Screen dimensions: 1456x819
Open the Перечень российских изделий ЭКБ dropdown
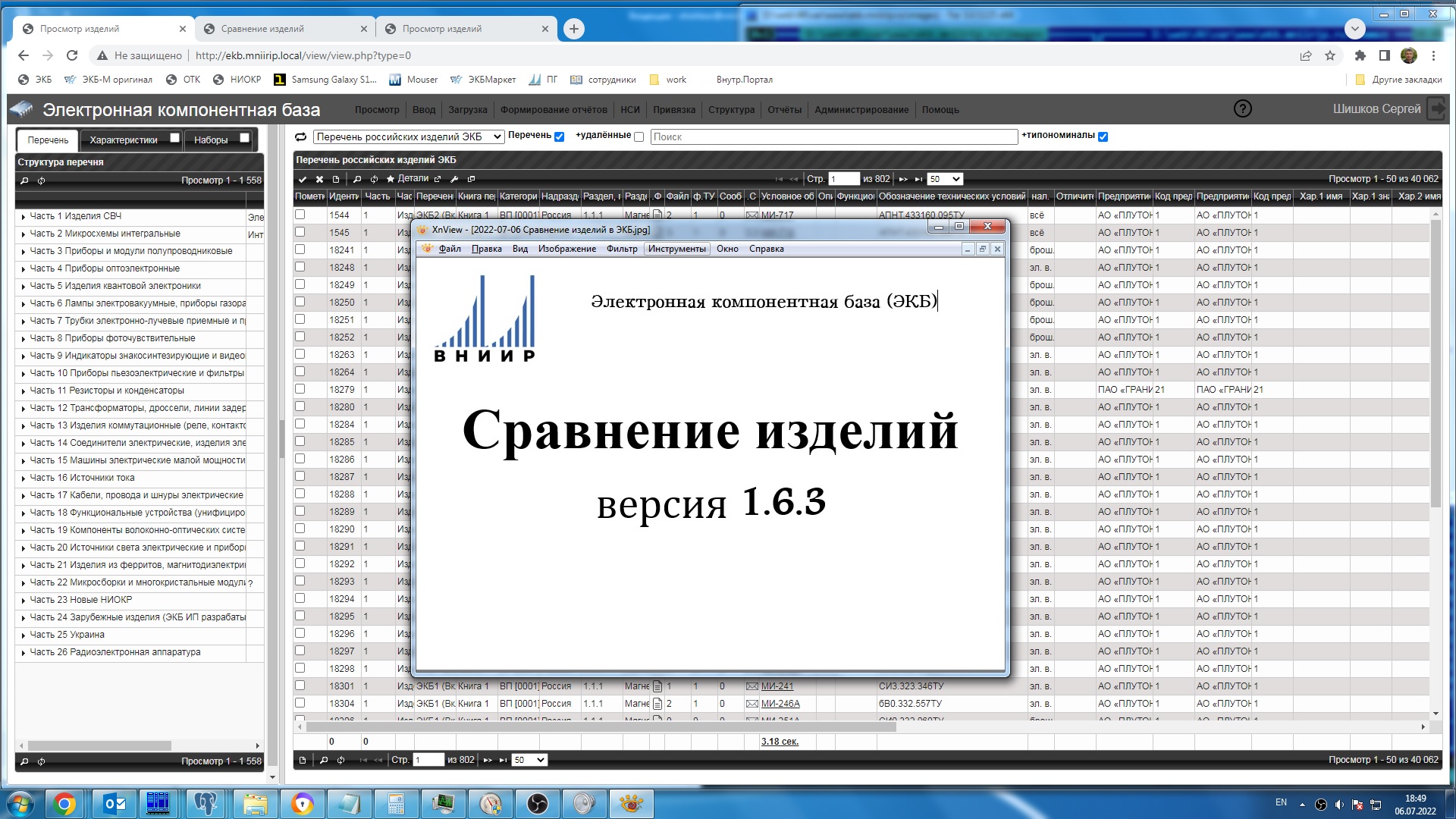pos(409,137)
